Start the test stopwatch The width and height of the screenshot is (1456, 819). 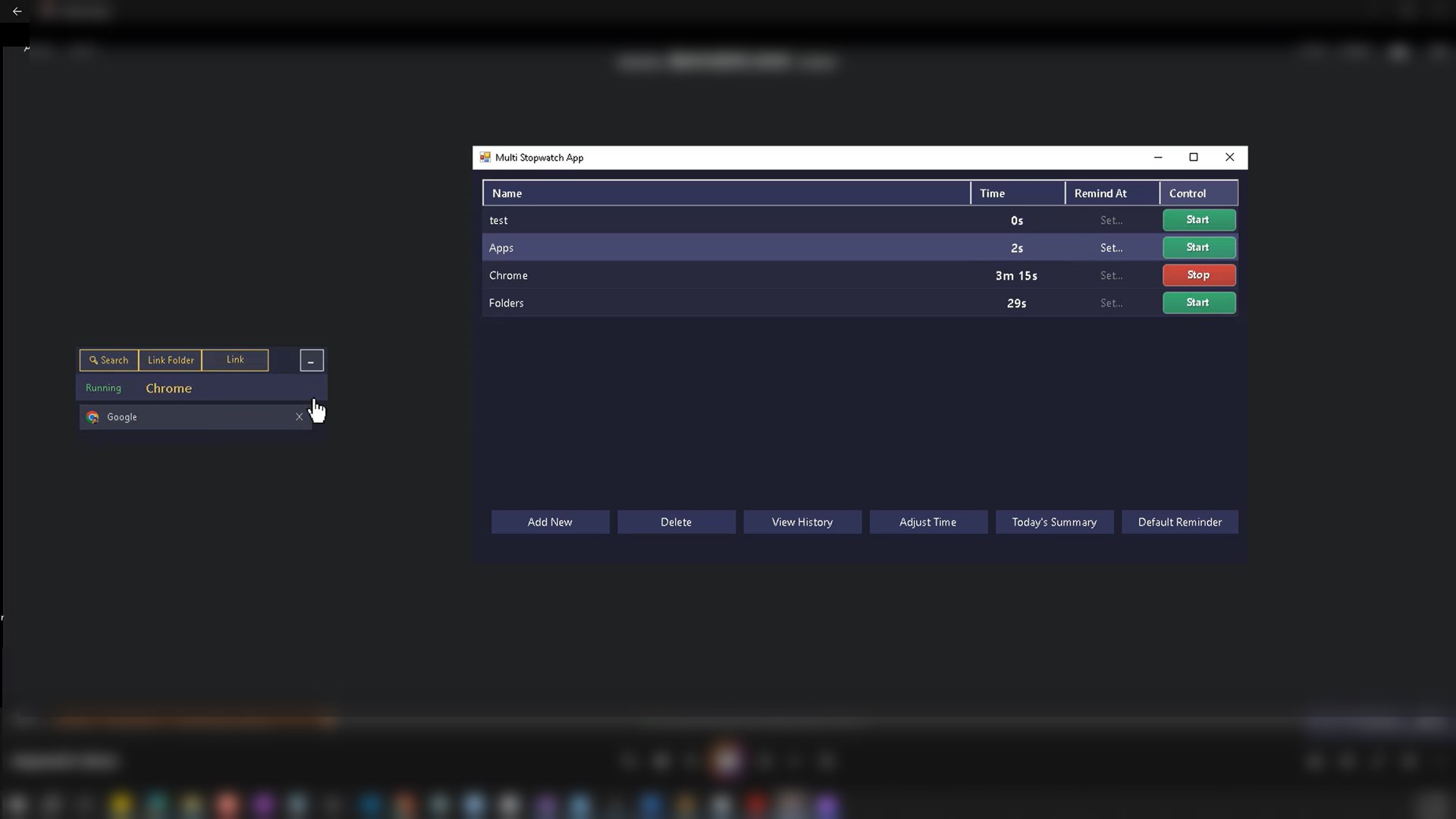(x=1198, y=220)
